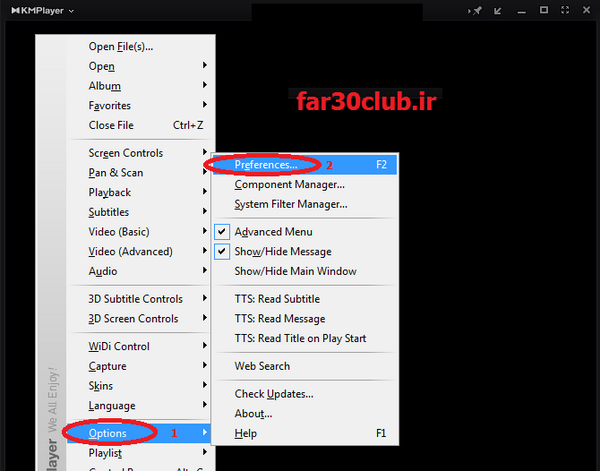Open the Video (Advanced) submenu
Image resolution: width=600 pixels, height=471 pixels.
coord(140,251)
